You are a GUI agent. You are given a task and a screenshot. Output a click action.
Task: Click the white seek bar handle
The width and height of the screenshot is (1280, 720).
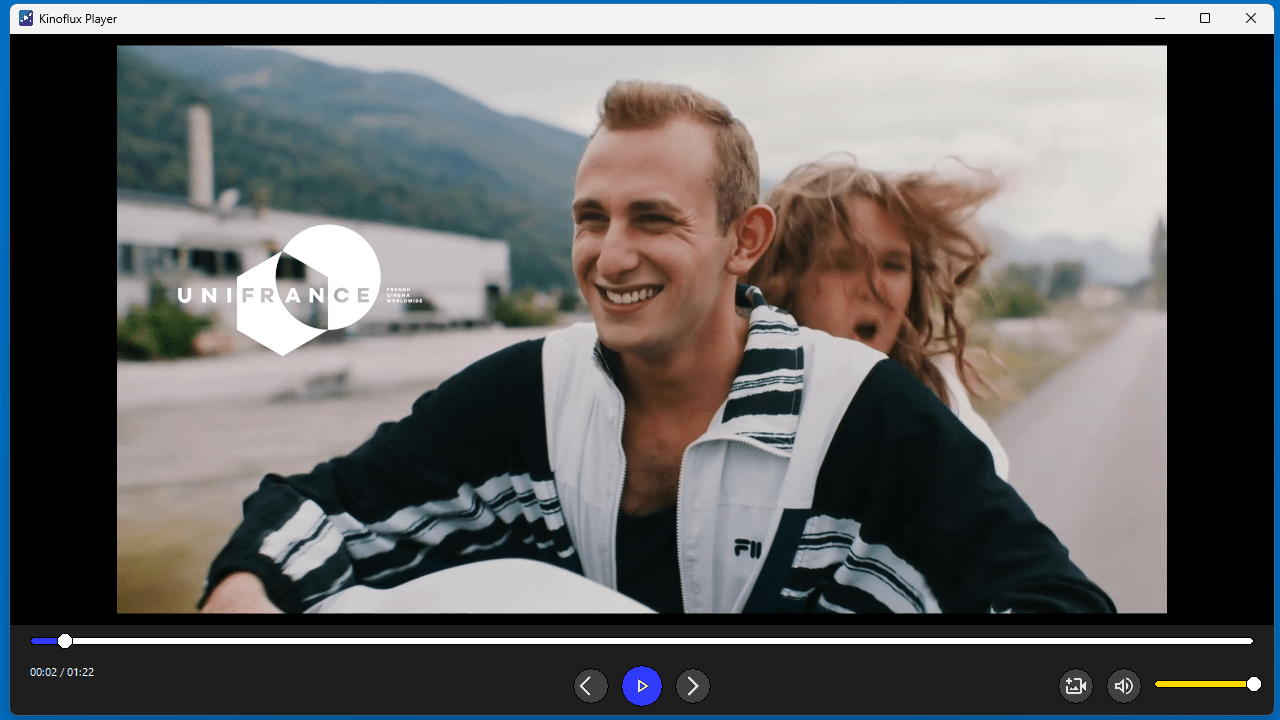pyautogui.click(x=65, y=641)
